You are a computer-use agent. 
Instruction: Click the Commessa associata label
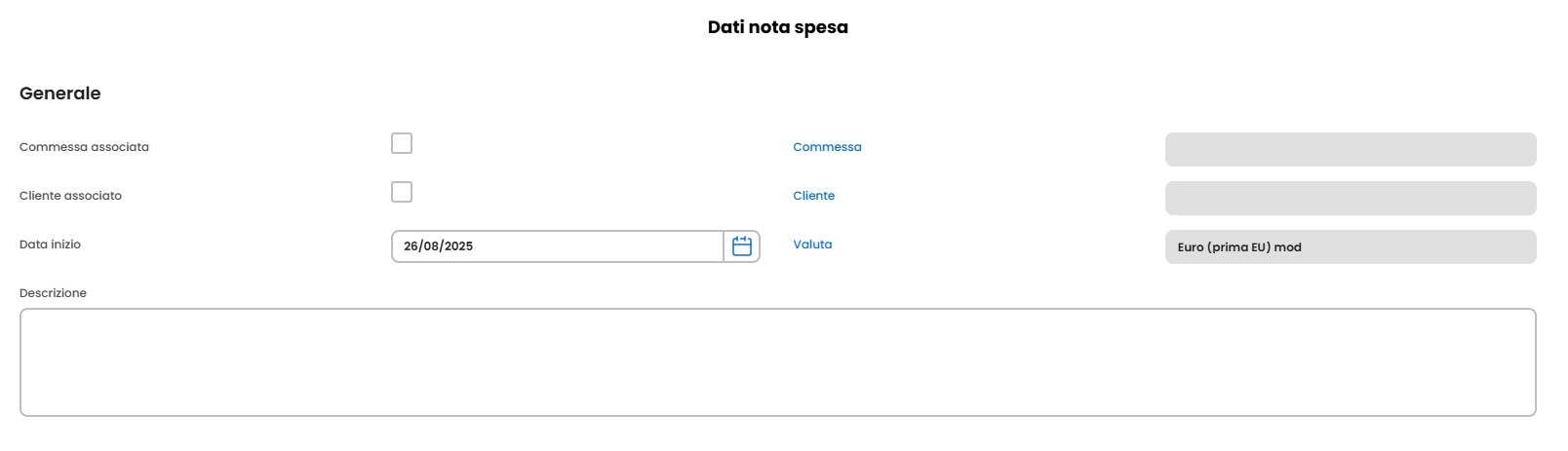tap(84, 147)
